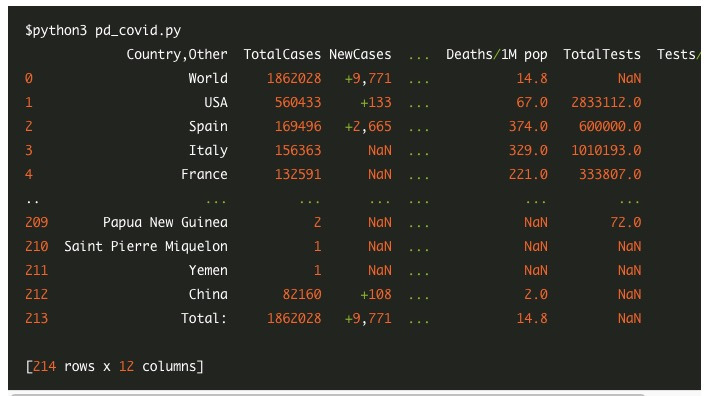Click the TotalCases value 82160

pyautogui.click(x=302, y=294)
